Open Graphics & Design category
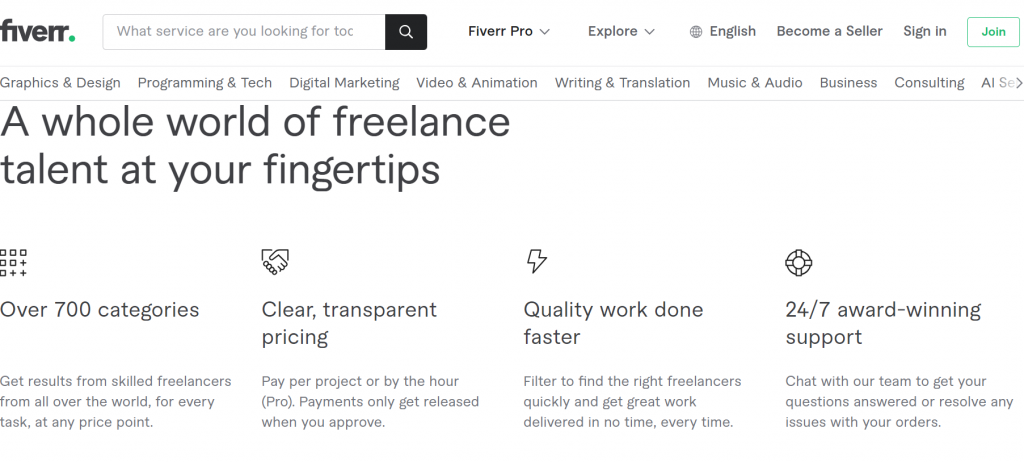This screenshot has height=462, width=1024. tap(60, 83)
